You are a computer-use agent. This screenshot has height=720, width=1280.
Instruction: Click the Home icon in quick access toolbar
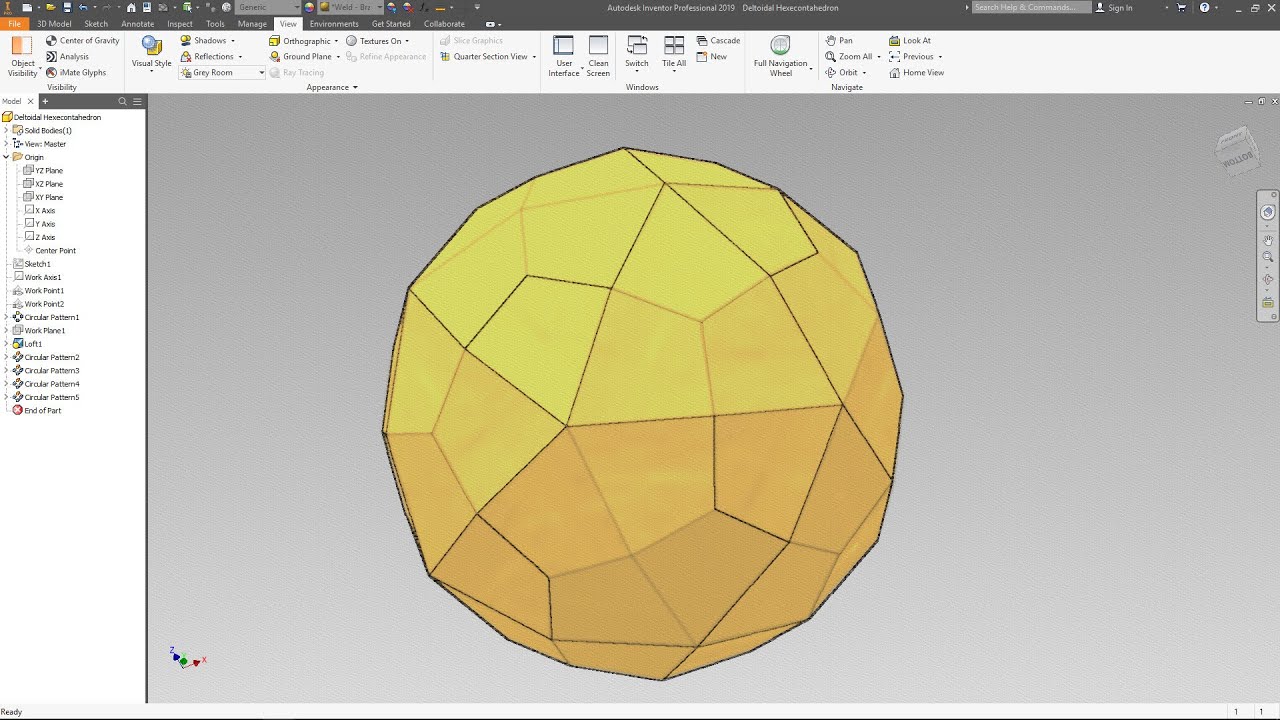[131, 7]
